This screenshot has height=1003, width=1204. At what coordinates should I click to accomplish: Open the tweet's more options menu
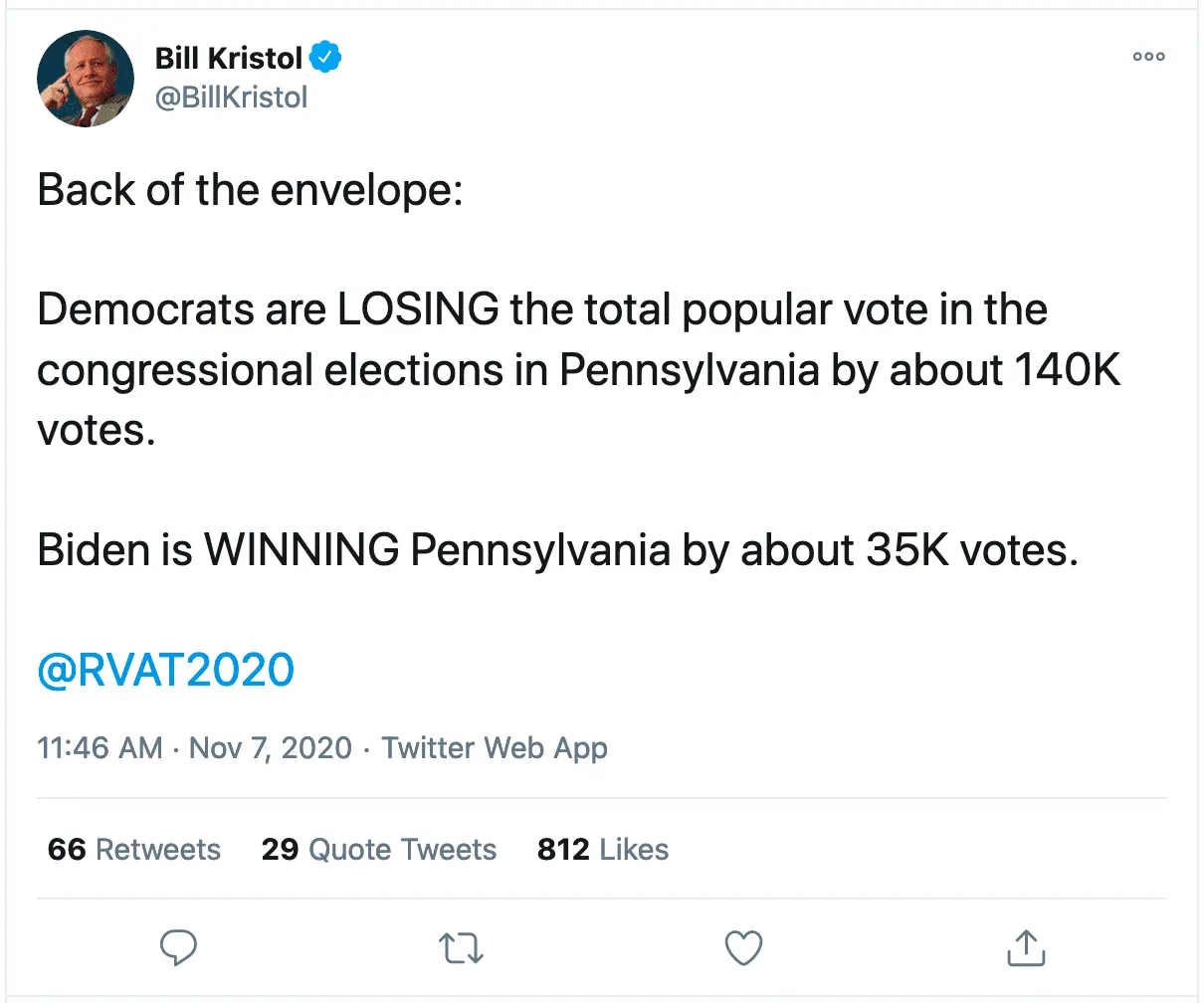tap(1148, 57)
